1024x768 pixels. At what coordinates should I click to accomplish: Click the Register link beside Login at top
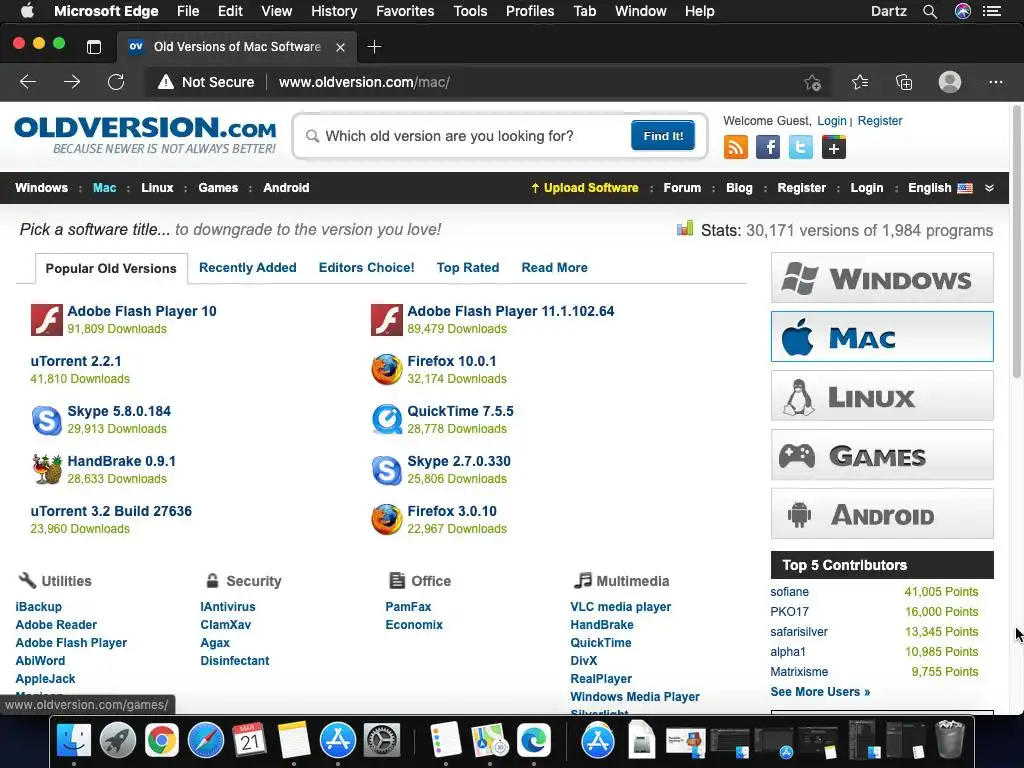point(880,121)
